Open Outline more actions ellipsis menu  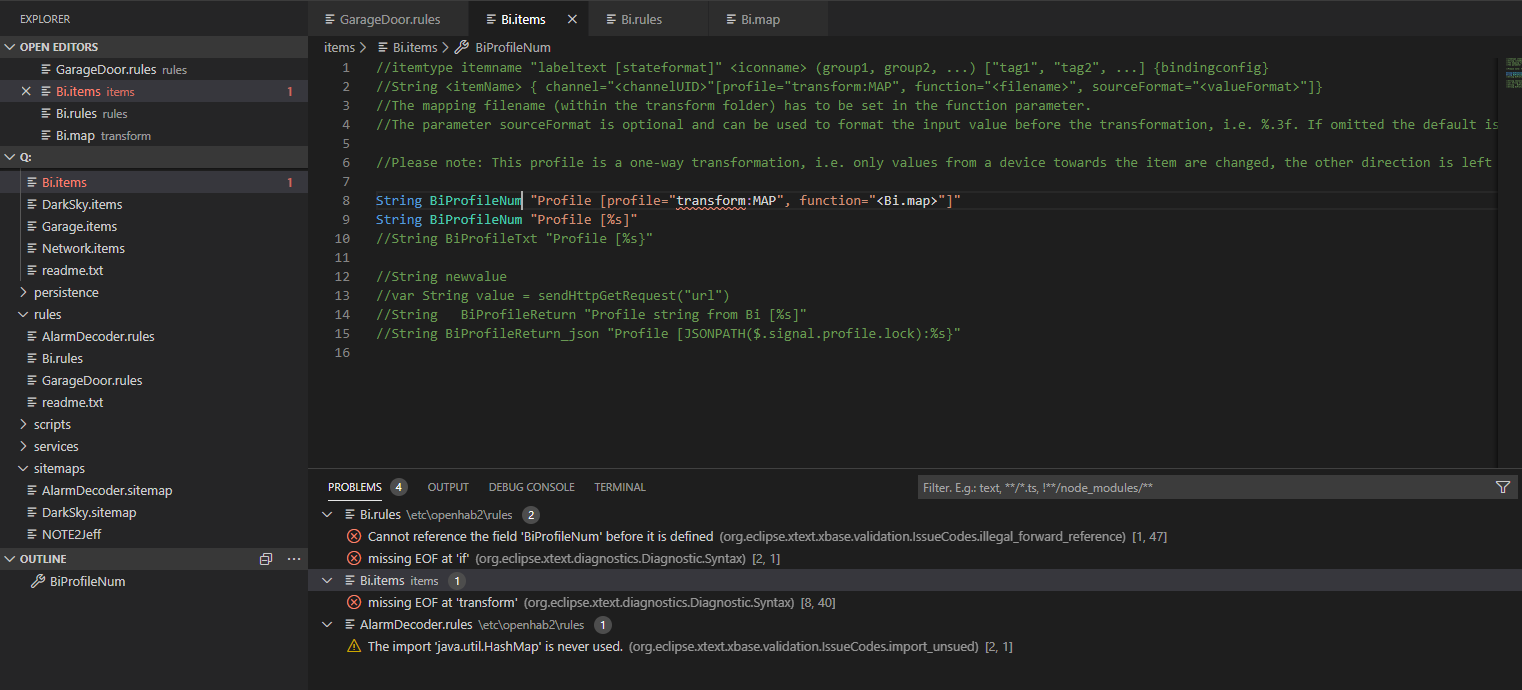[293, 559]
